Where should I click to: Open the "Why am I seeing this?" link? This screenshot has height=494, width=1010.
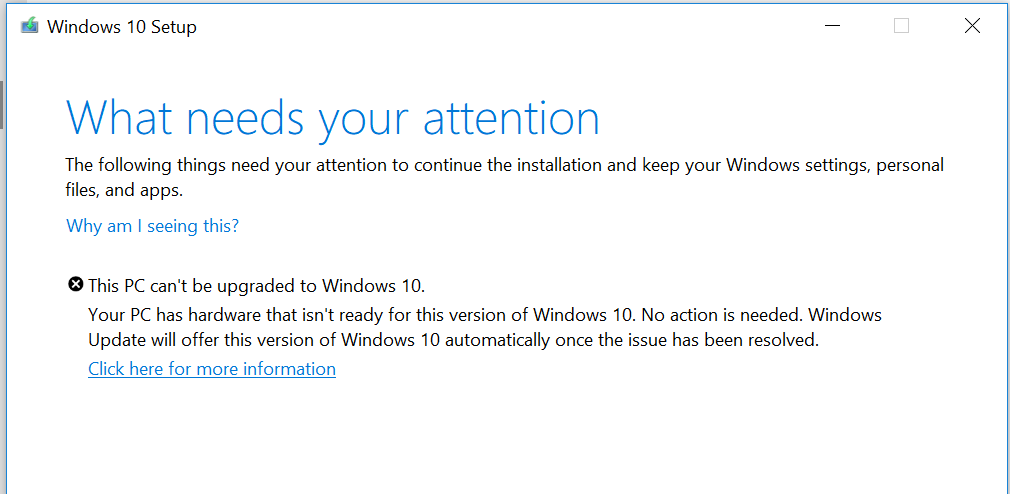(x=152, y=225)
